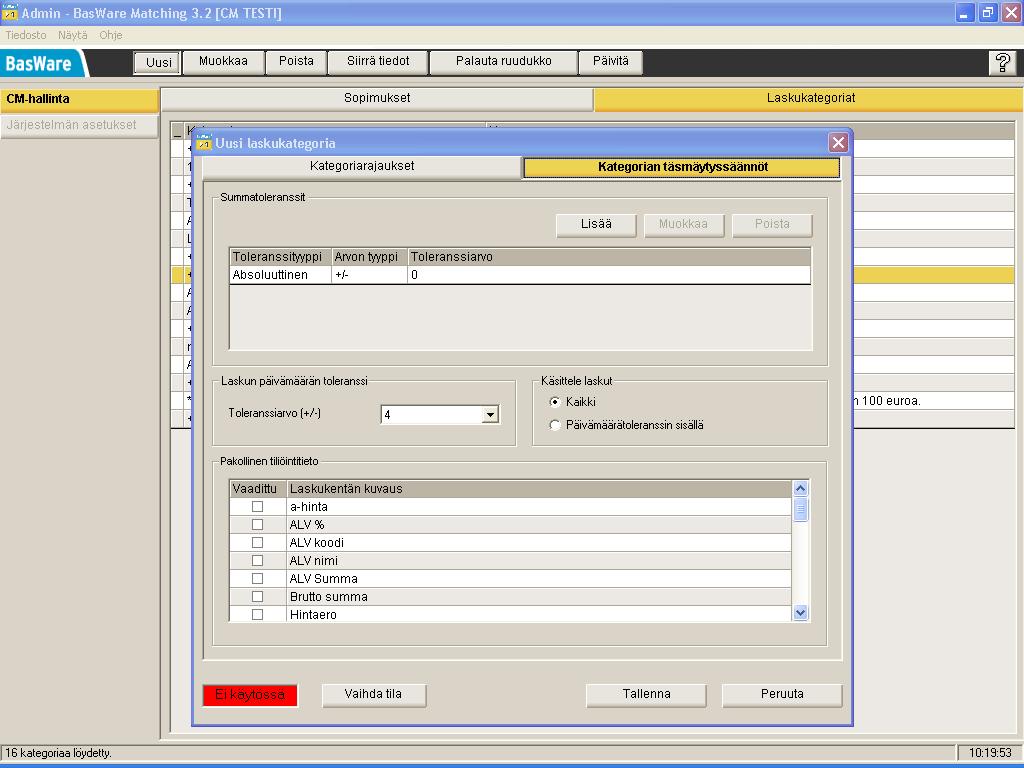This screenshot has width=1024, height=768.
Task: Select the Kategorian täsmäytyssäännöt tab
Action: point(682,167)
